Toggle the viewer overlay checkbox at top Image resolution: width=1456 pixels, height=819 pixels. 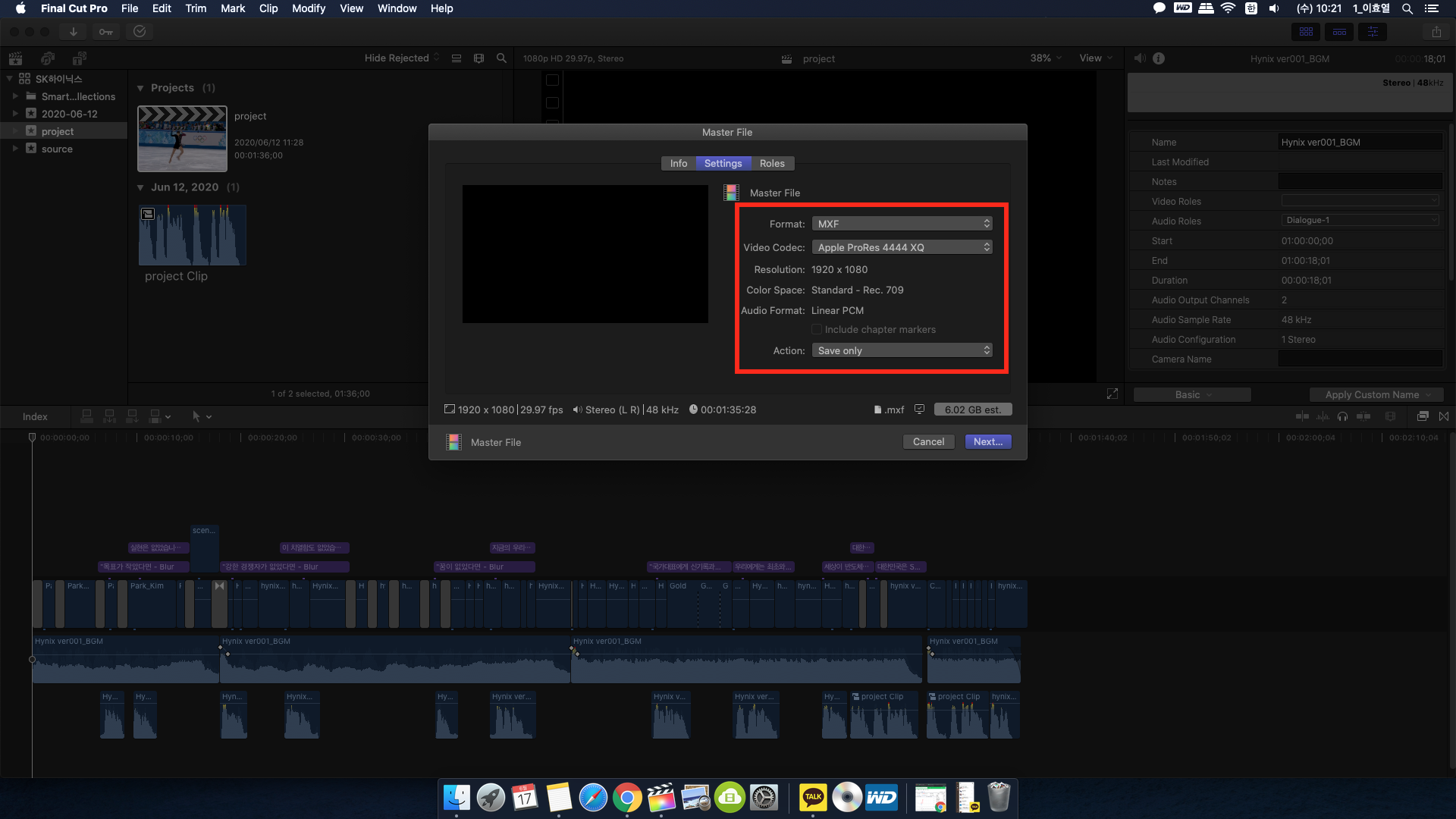(x=552, y=80)
